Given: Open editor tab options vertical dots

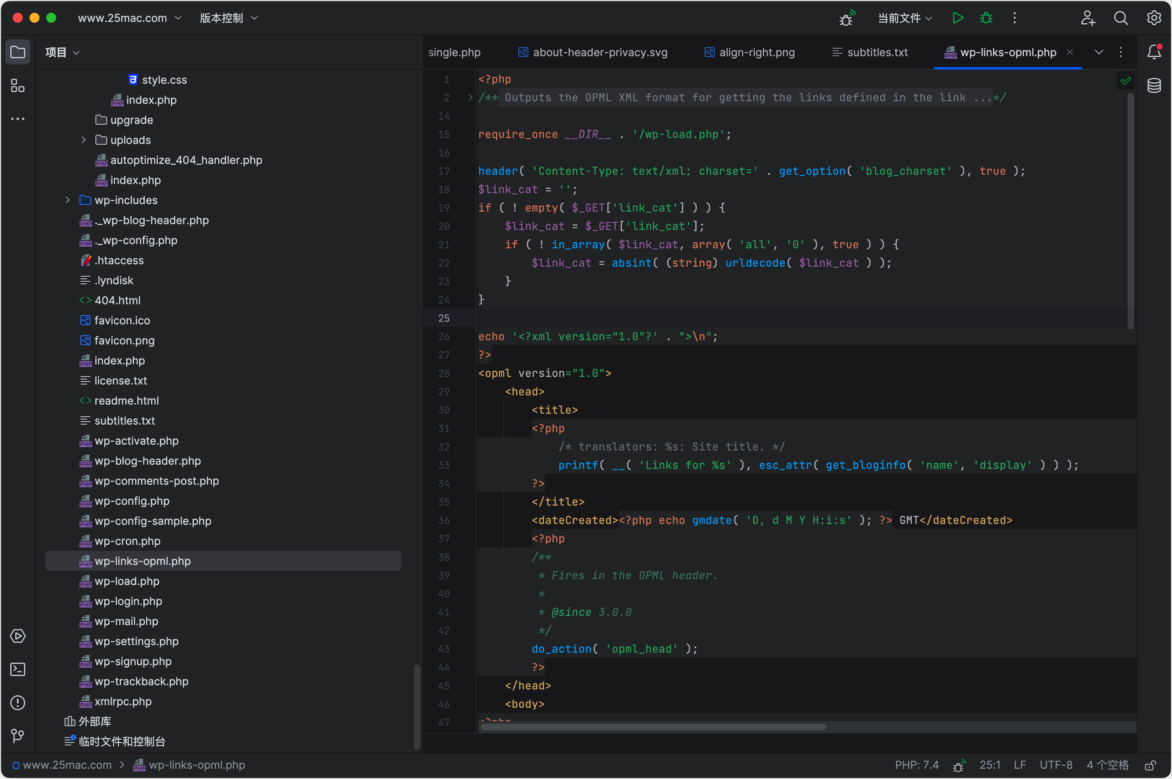Looking at the screenshot, I should 1120,52.
